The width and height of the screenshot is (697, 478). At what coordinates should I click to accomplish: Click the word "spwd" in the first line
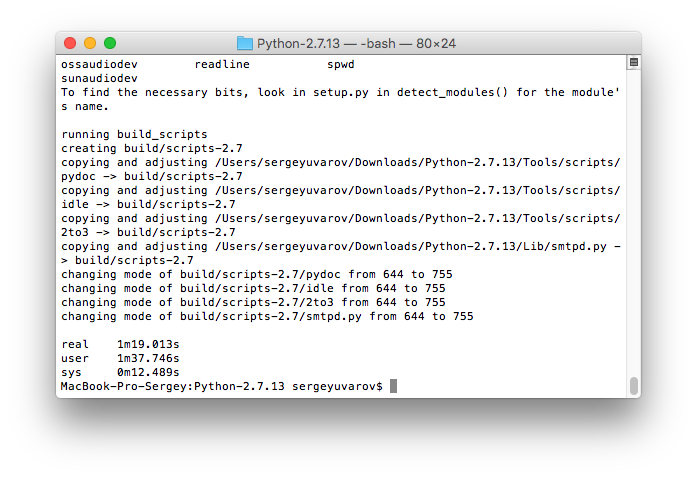tap(341, 64)
